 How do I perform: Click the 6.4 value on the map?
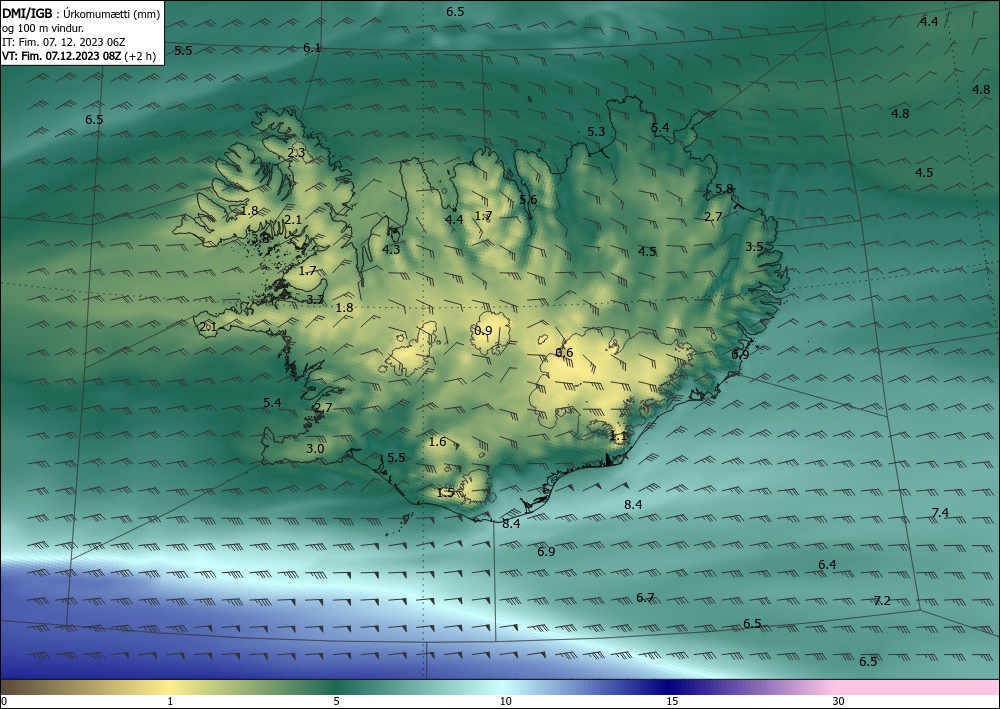point(827,565)
